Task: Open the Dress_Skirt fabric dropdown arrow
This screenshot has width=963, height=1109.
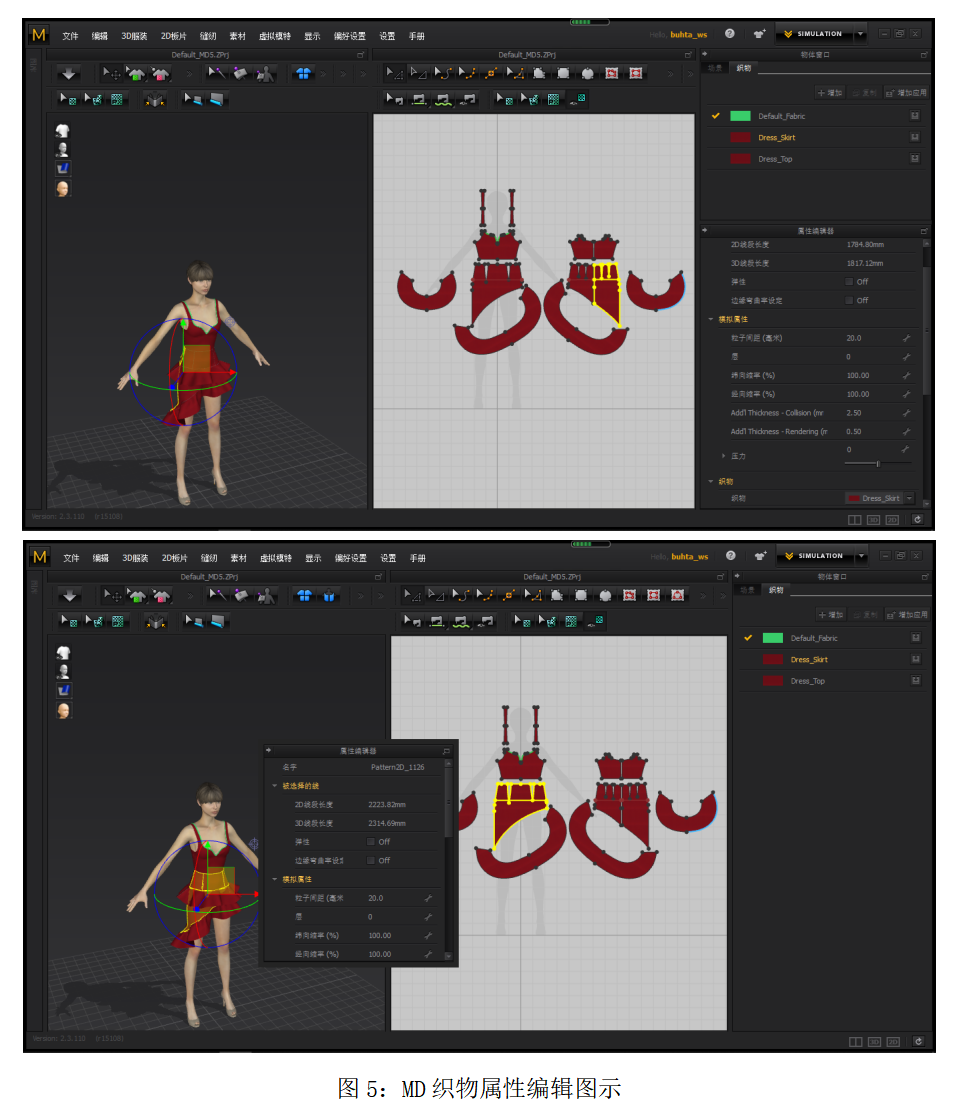Action: click(909, 498)
